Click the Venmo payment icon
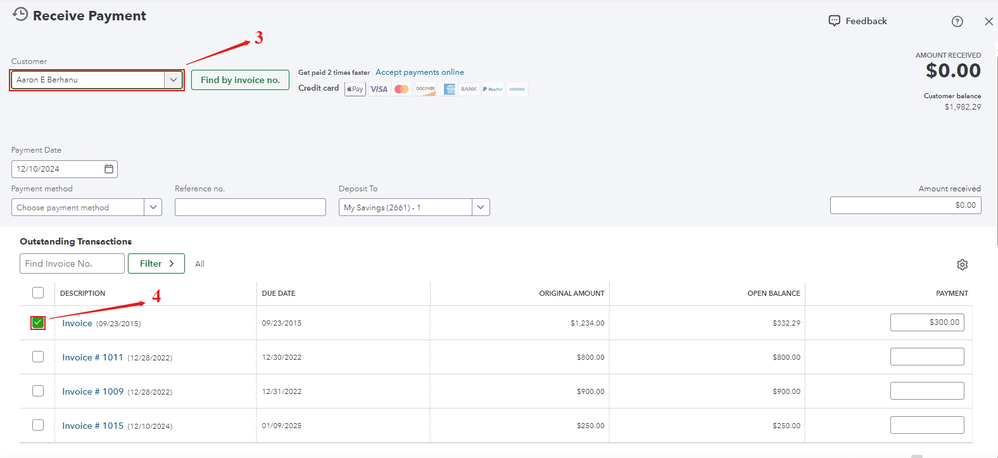 [x=517, y=89]
